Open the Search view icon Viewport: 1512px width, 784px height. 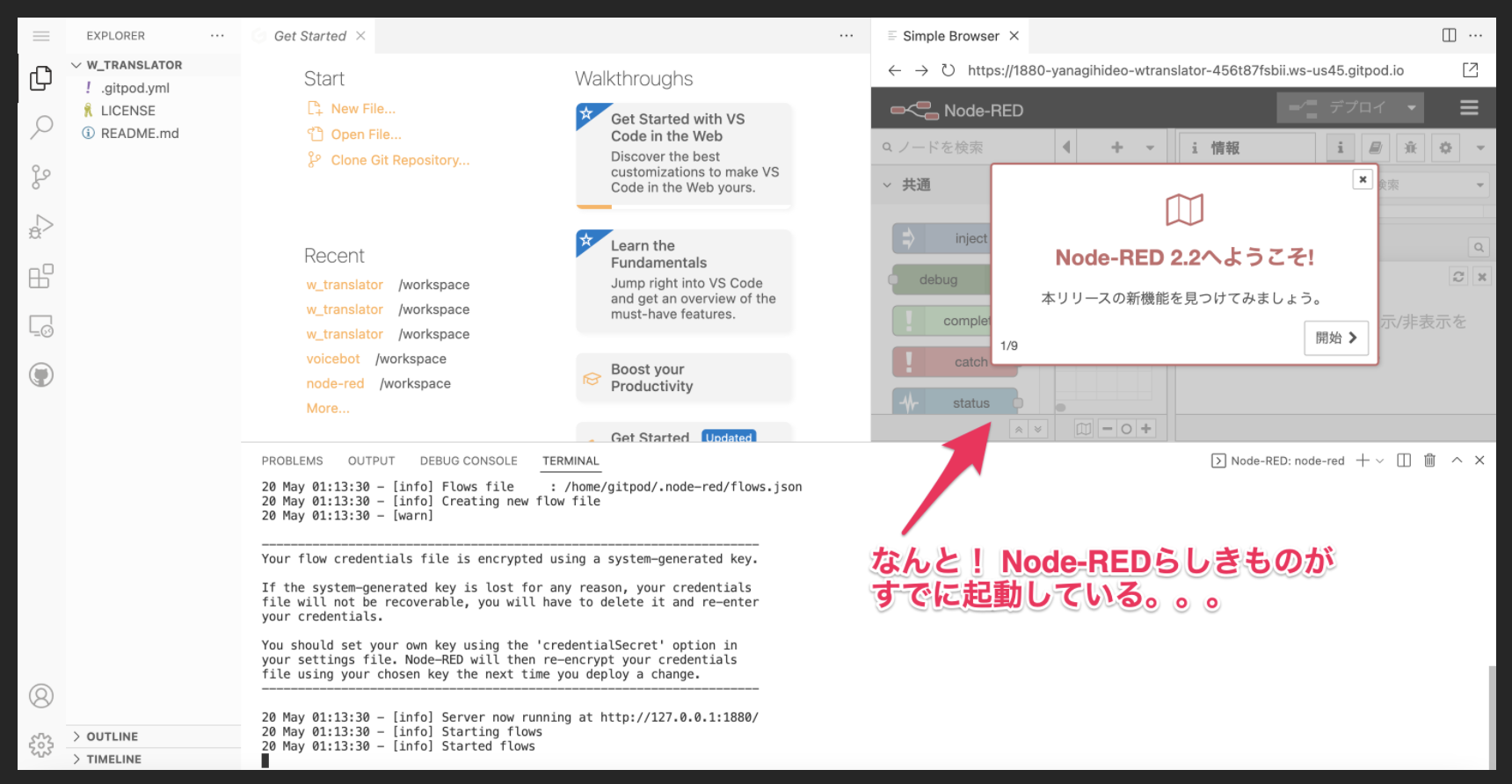tap(40, 127)
